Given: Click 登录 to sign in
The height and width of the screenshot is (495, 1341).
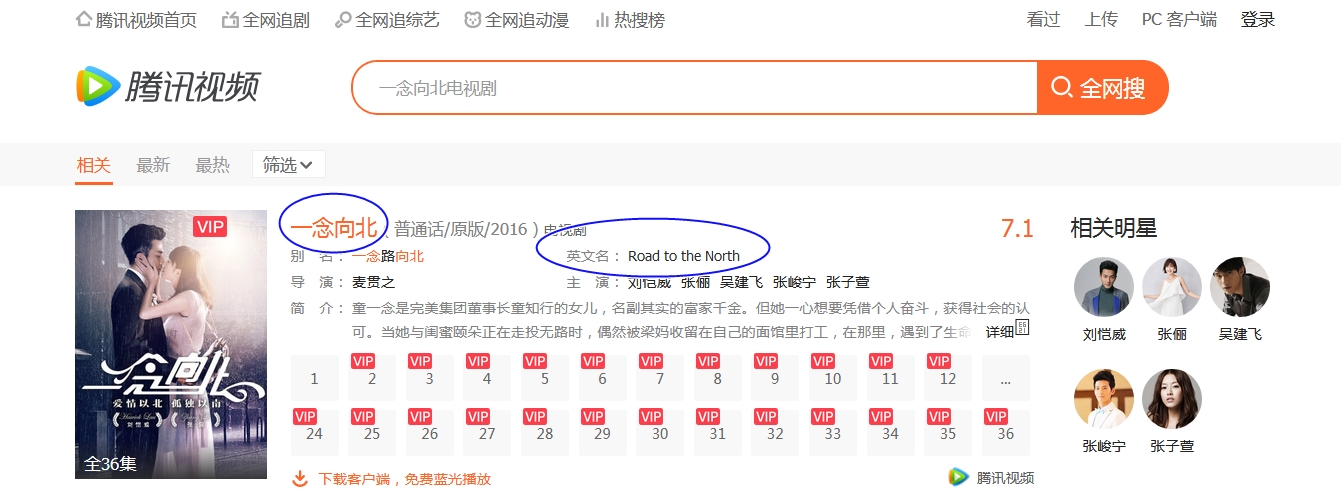Looking at the screenshot, I should (x=1258, y=20).
